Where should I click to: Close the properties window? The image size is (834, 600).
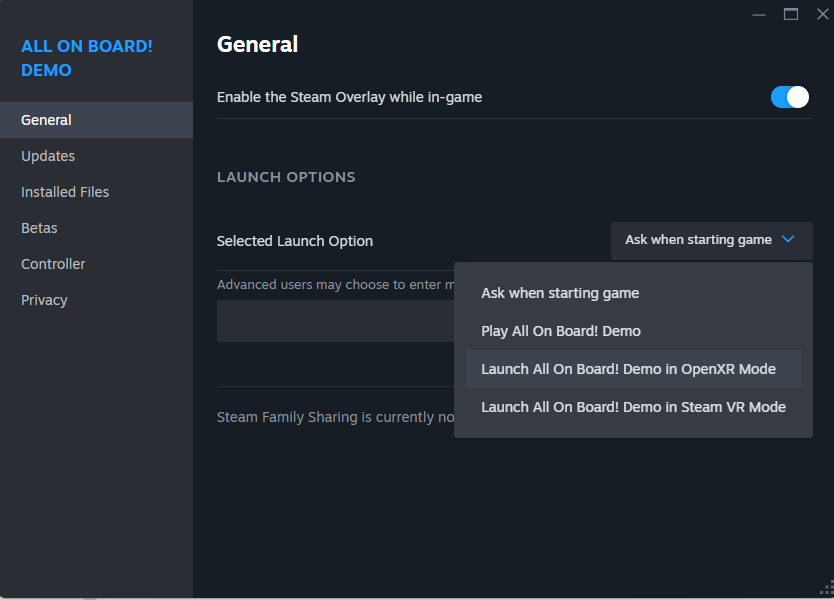(822, 14)
